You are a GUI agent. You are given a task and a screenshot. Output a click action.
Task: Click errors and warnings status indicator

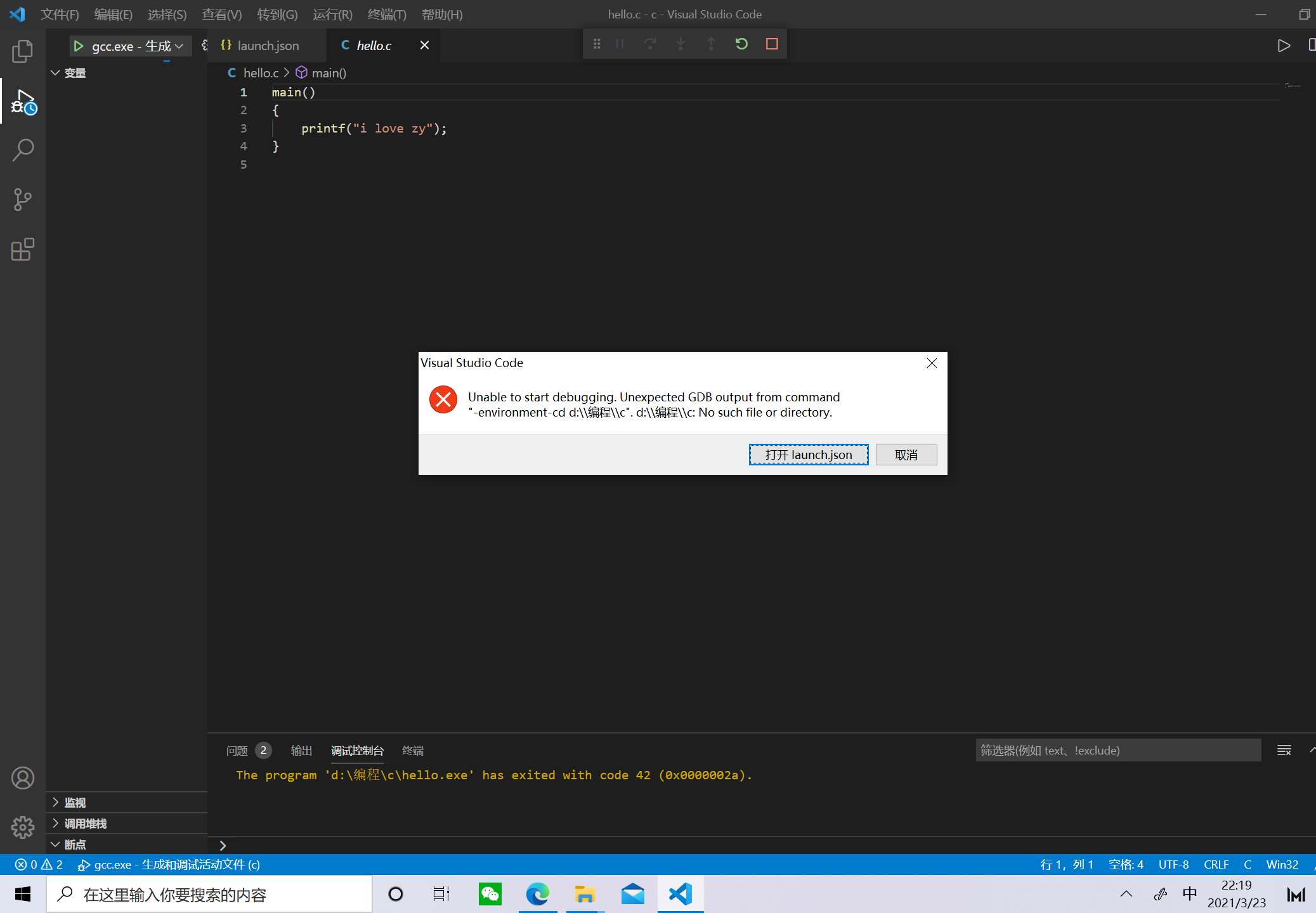click(x=39, y=865)
